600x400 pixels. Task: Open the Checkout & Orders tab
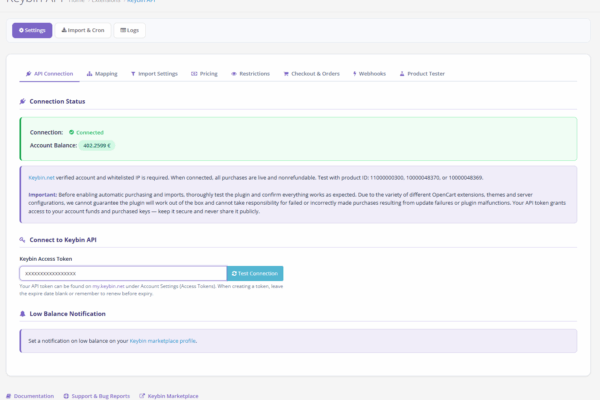[x=312, y=73]
